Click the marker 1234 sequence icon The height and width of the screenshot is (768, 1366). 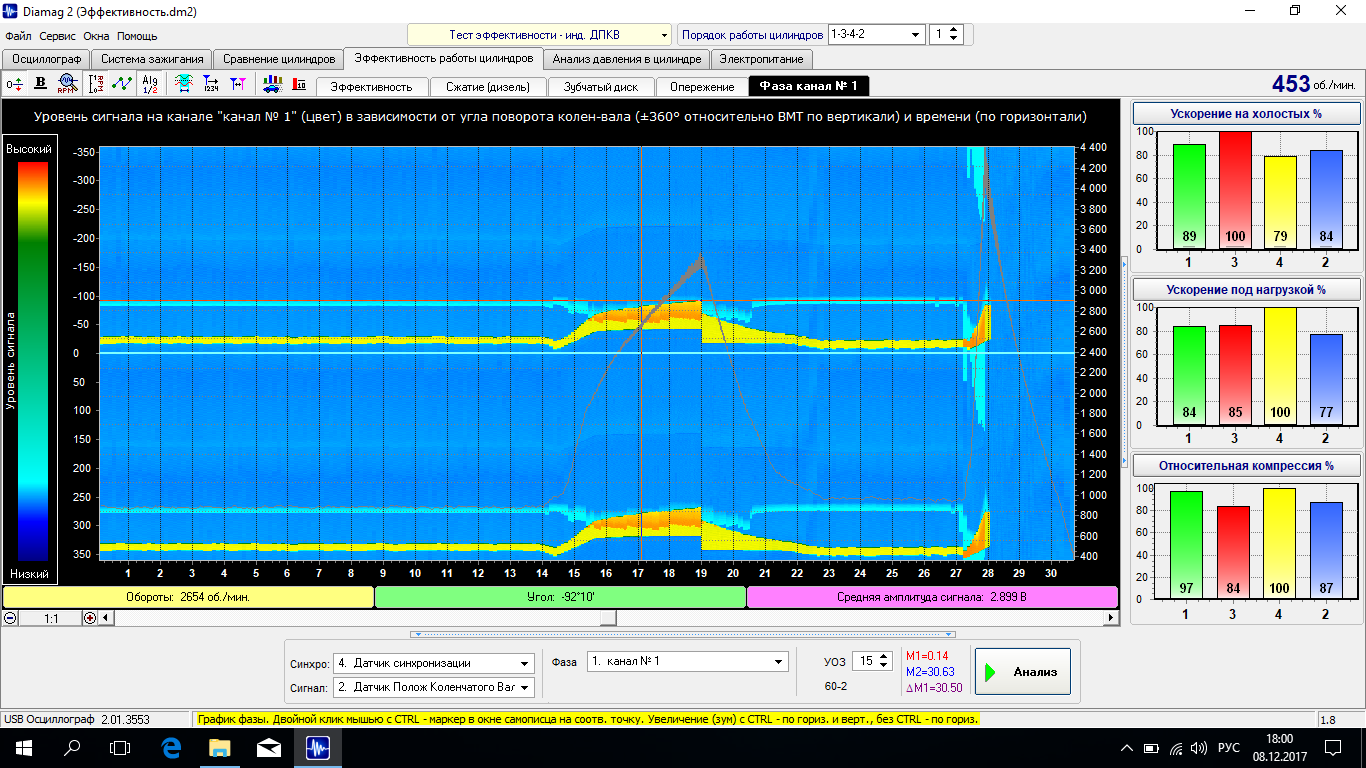(x=211, y=83)
